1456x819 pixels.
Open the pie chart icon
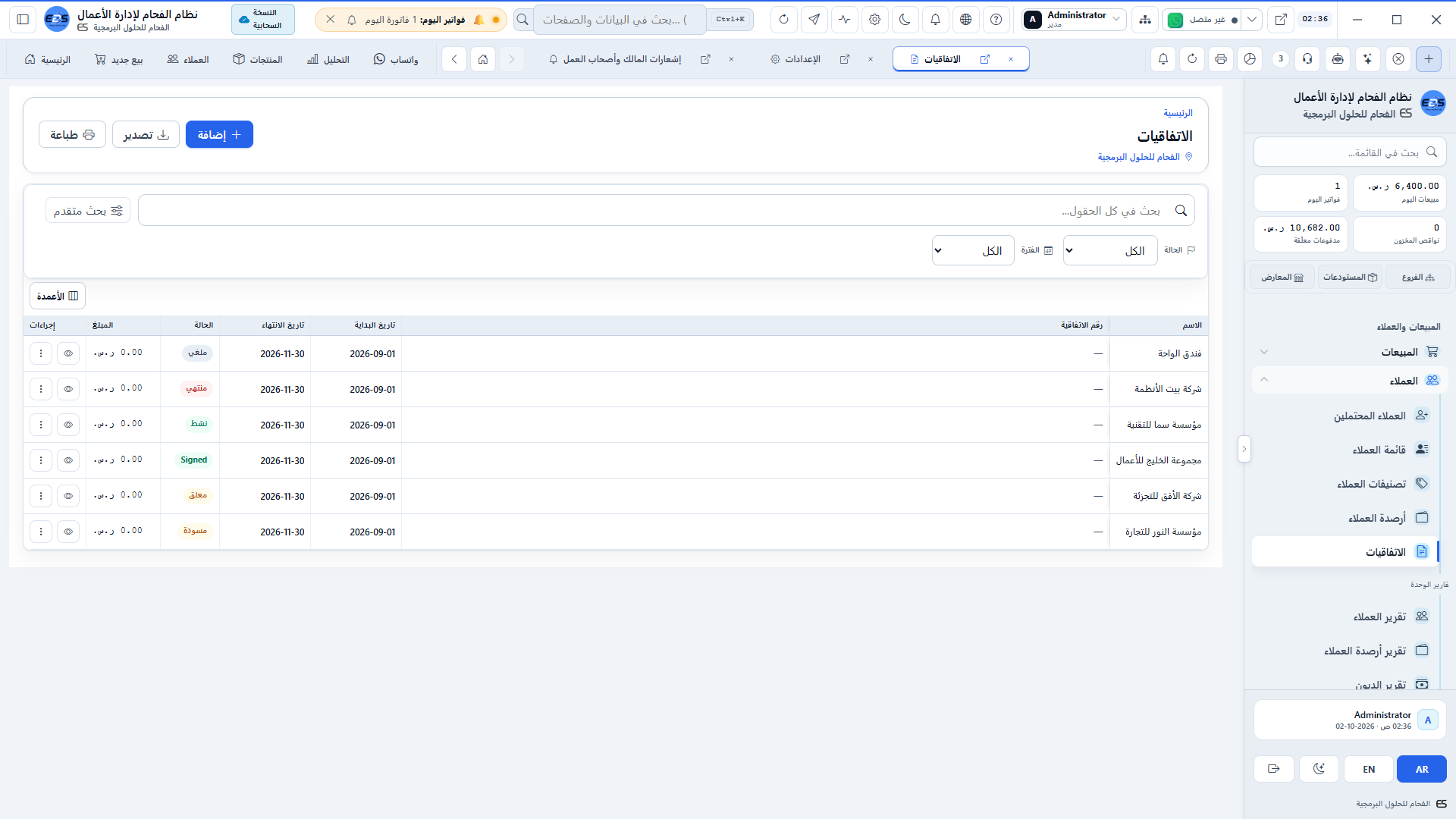(x=1250, y=59)
